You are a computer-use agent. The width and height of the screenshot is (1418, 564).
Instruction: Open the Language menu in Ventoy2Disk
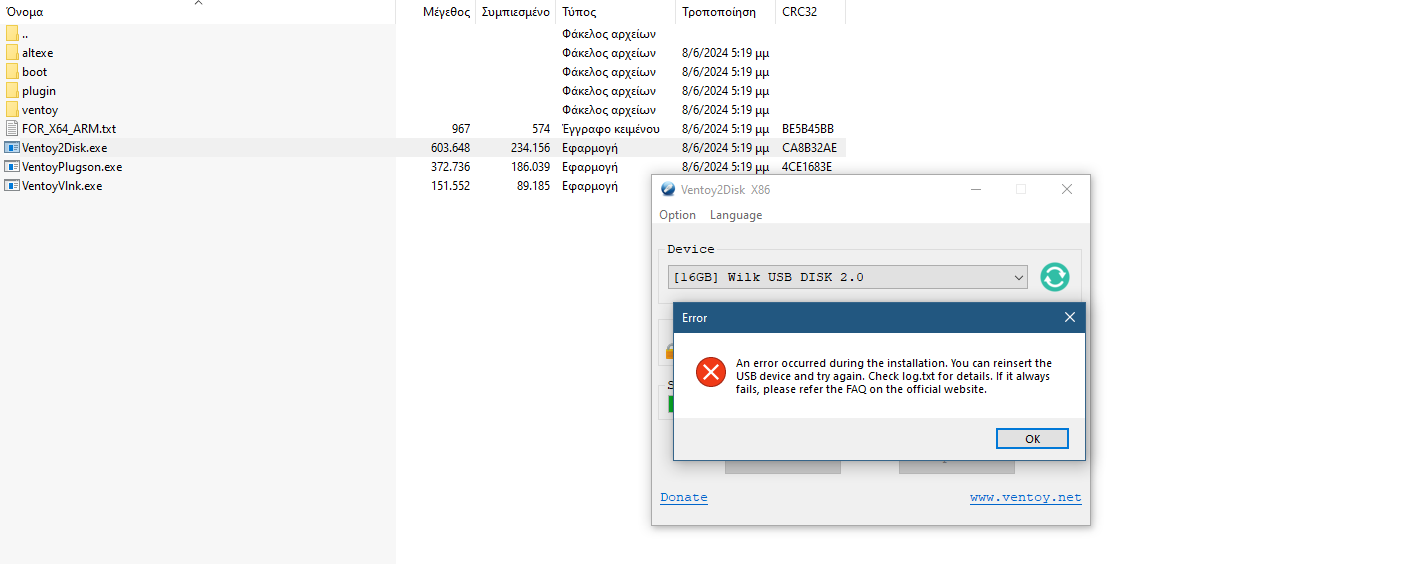pyautogui.click(x=736, y=215)
